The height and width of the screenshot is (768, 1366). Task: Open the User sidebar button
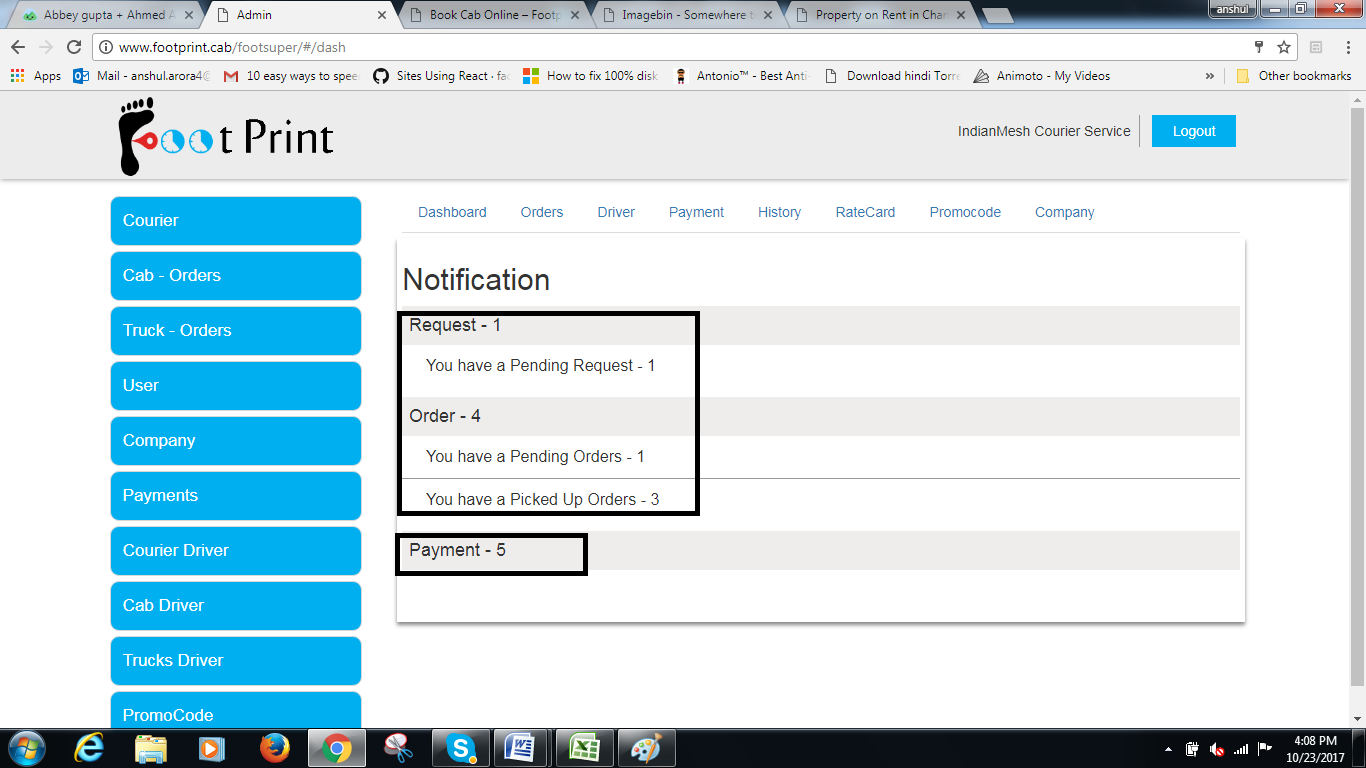pos(236,386)
